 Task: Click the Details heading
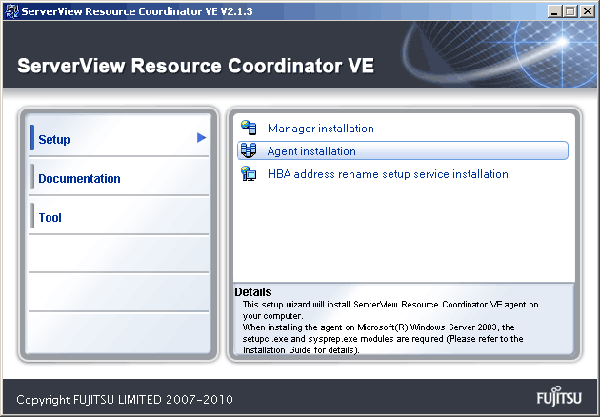pyautogui.click(x=253, y=292)
